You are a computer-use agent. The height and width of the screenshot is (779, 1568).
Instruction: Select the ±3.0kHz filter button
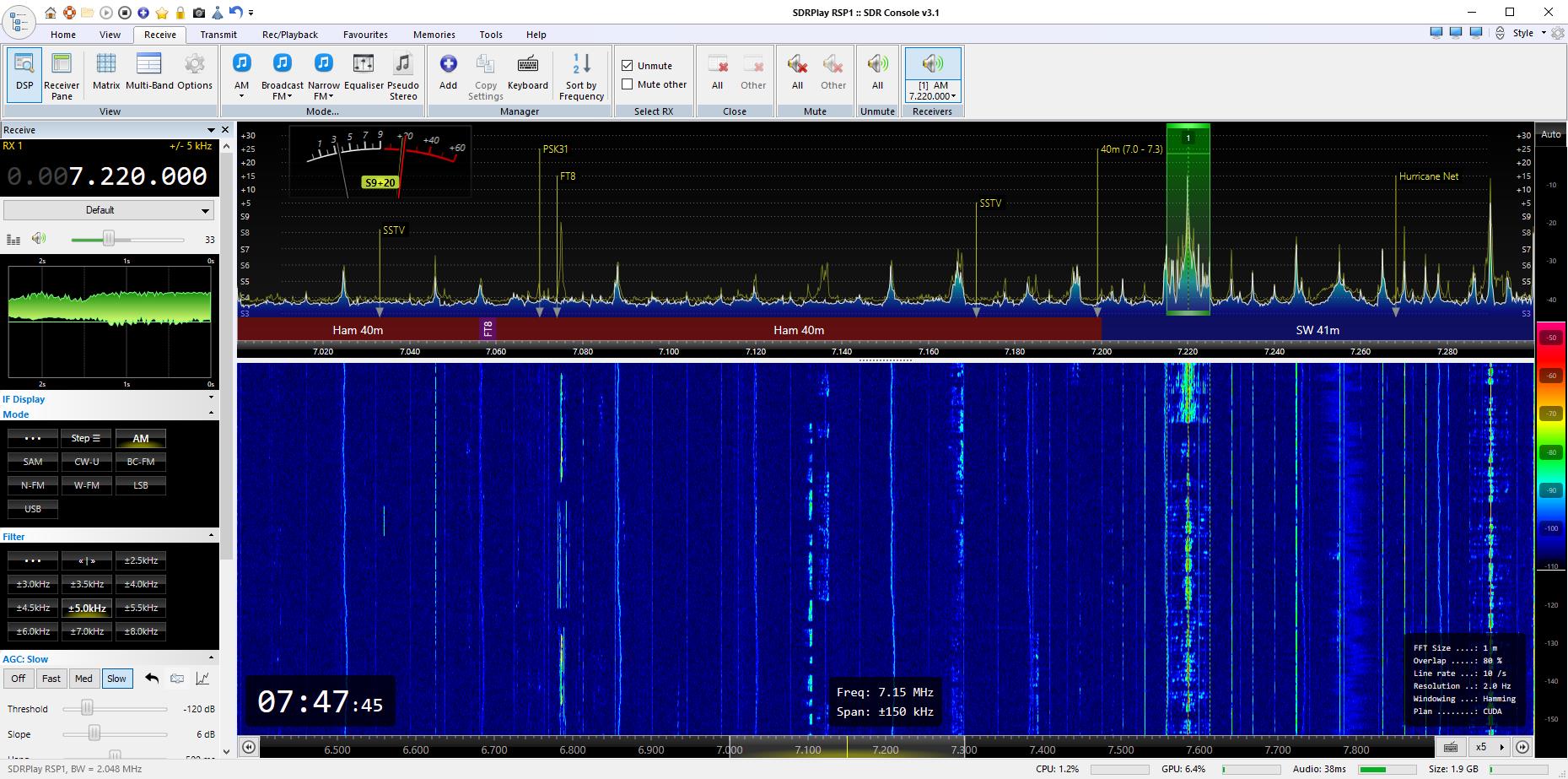[33, 584]
